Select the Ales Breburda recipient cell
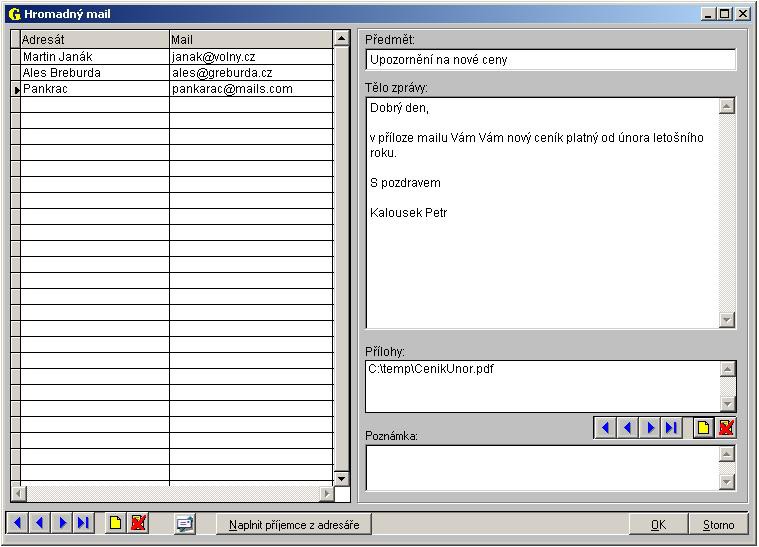The image size is (759, 547). pos(95,73)
